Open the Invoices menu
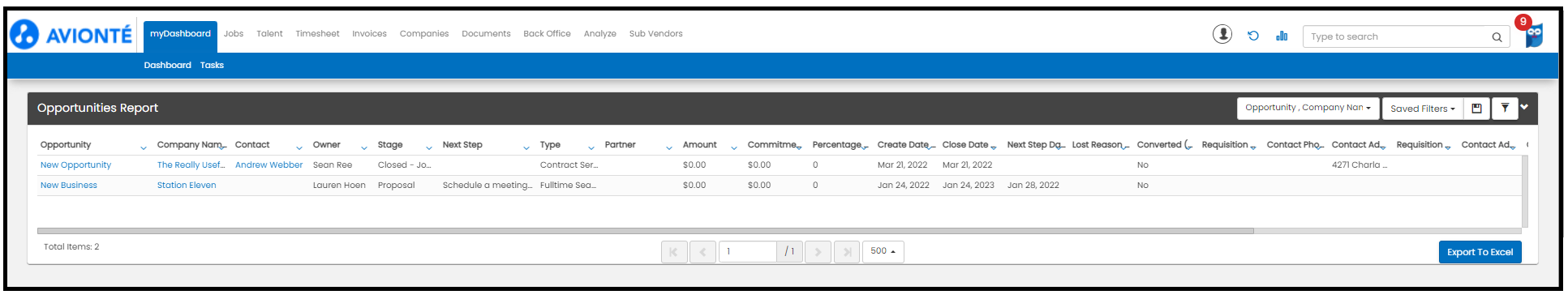The width and height of the screenshot is (1568, 299). pos(369,34)
